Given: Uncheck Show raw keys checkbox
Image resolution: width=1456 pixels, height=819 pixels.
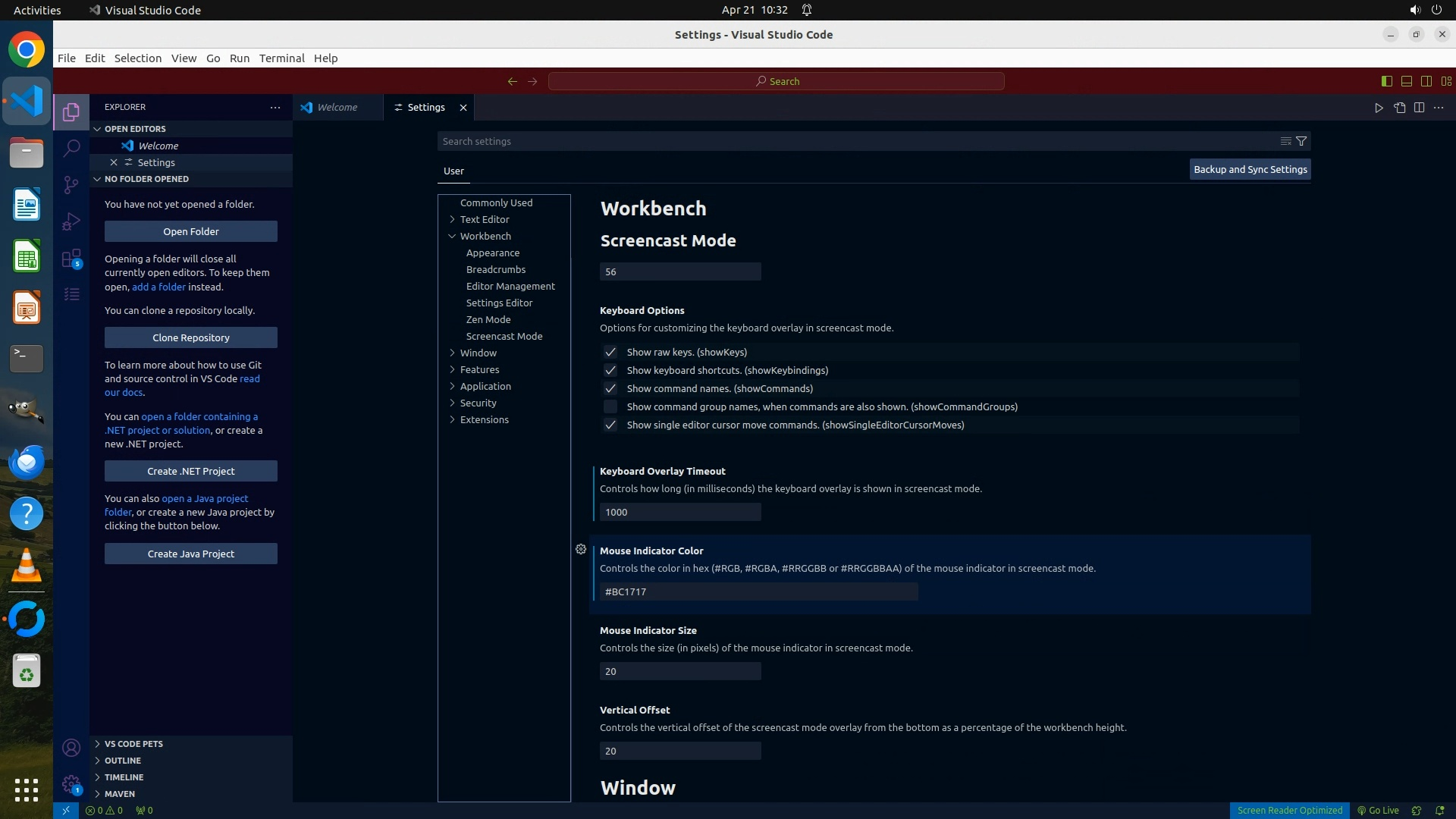Looking at the screenshot, I should click(x=610, y=352).
